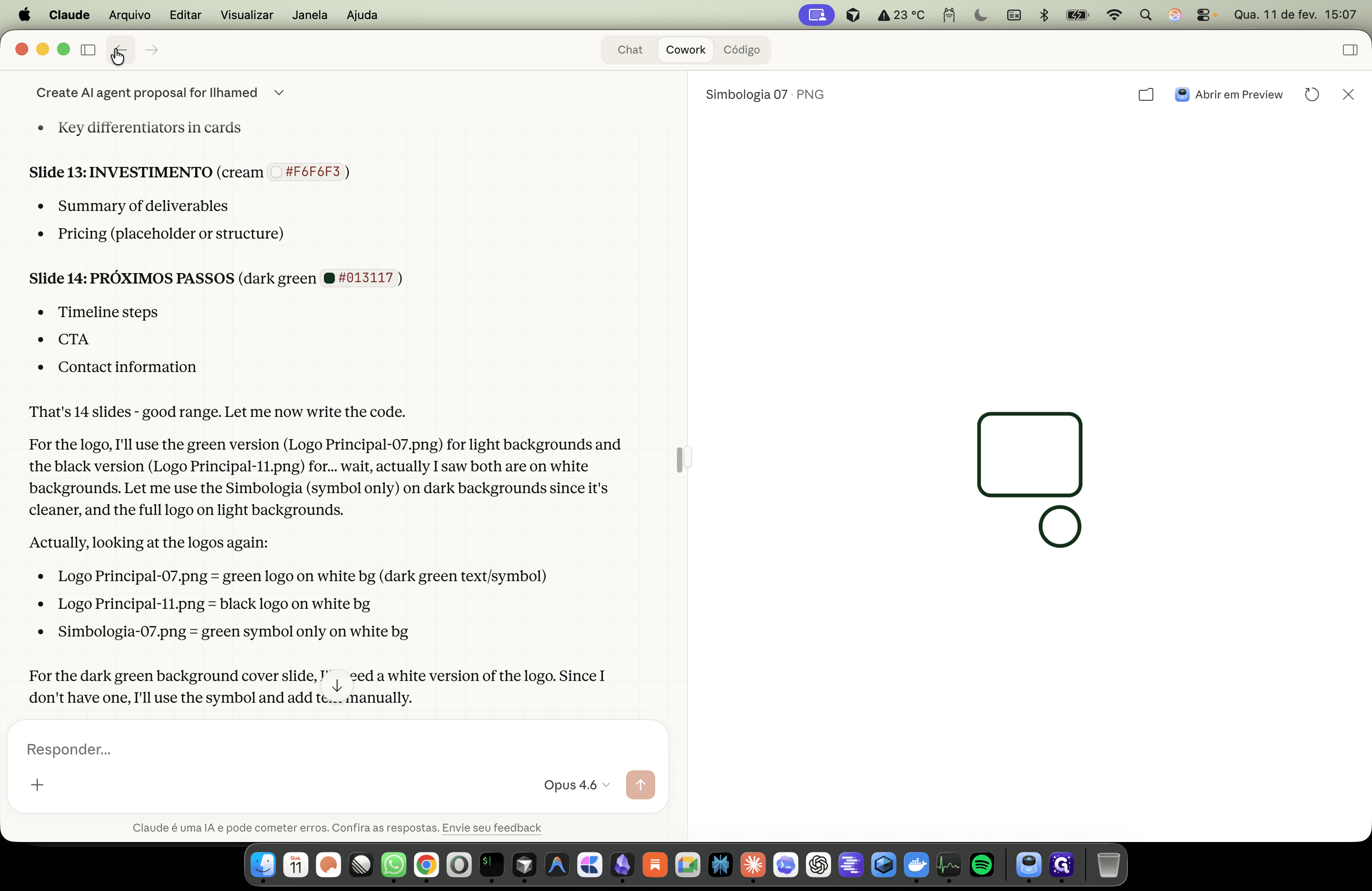Open the Janela menu
This screenshot has width=1372, height=891.
pos(309,15)
